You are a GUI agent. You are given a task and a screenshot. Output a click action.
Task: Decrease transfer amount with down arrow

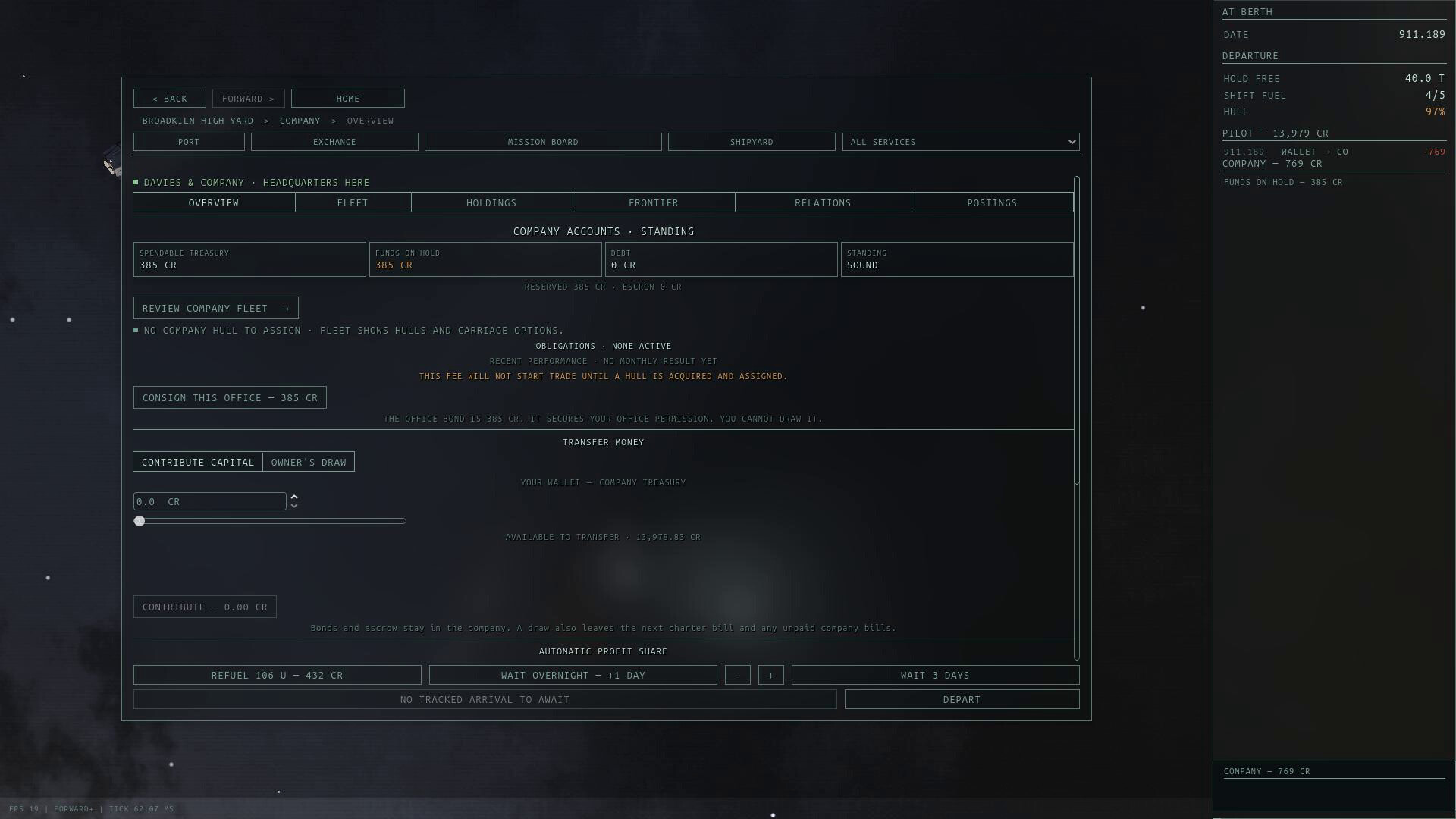[294, 506]
